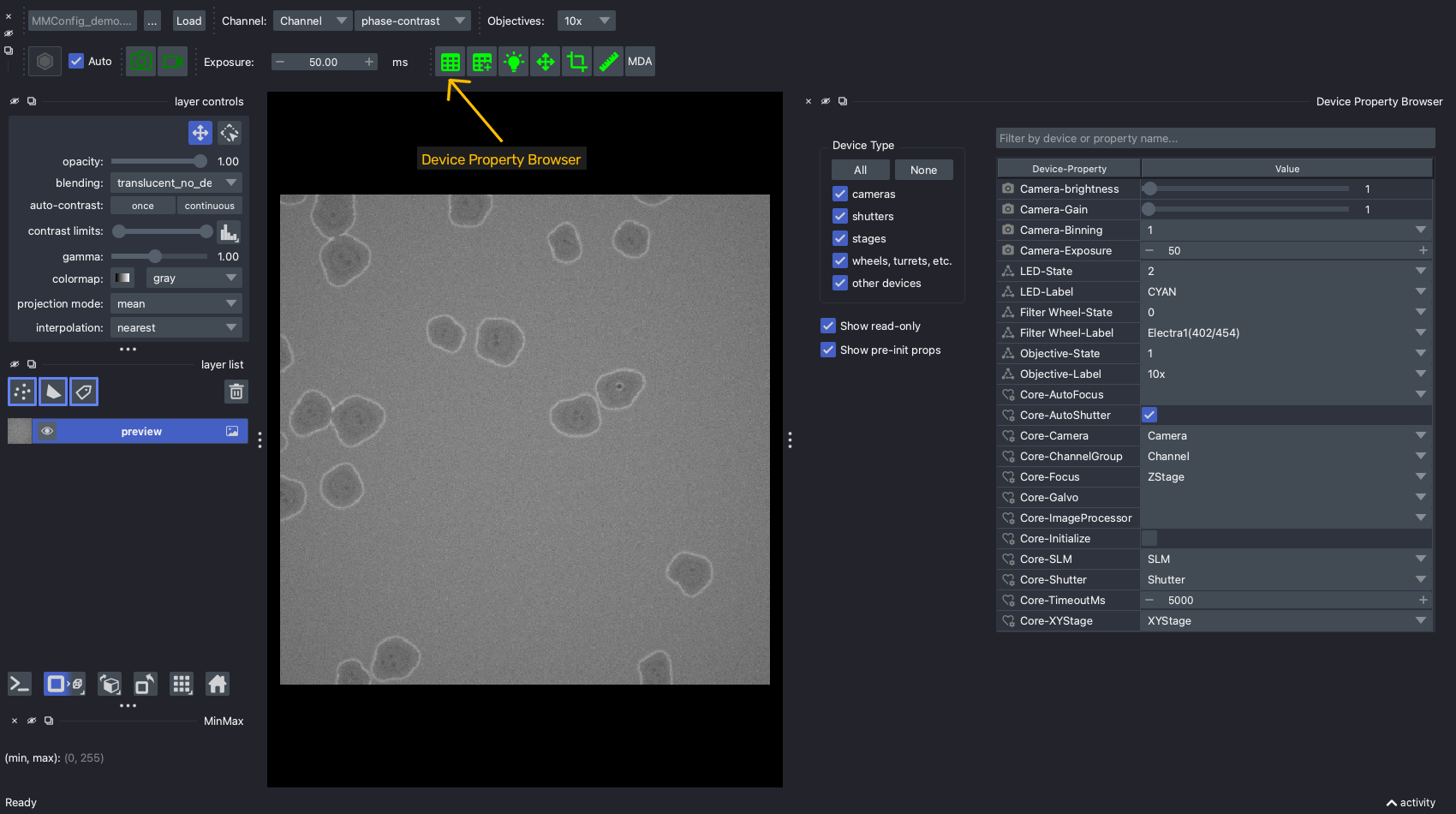Viewport: 1456px width, 814px height.
Task: Open the LED-Label CYAN dropdown
Action: 1286,291
